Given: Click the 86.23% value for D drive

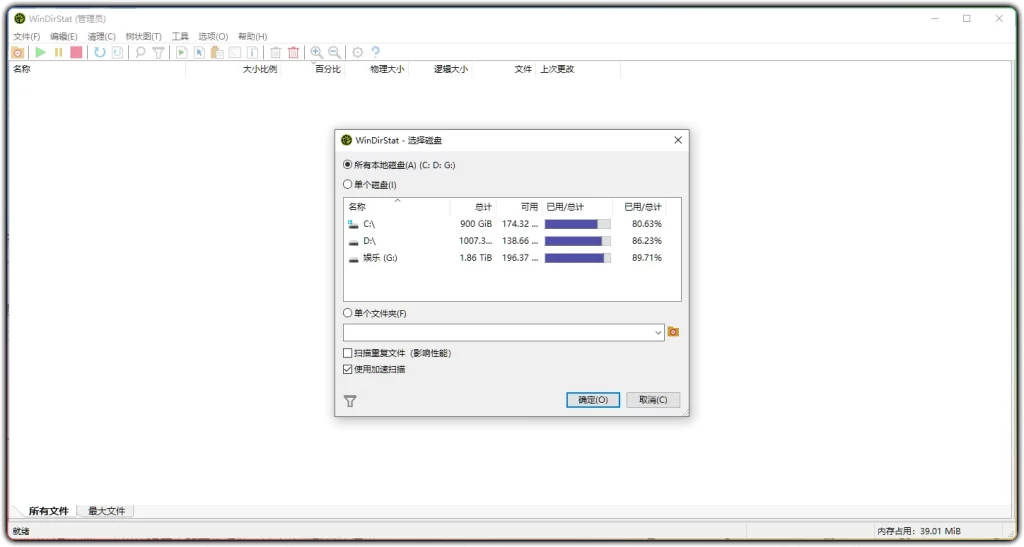Looking at the screenshot, I should click(647, 241).
